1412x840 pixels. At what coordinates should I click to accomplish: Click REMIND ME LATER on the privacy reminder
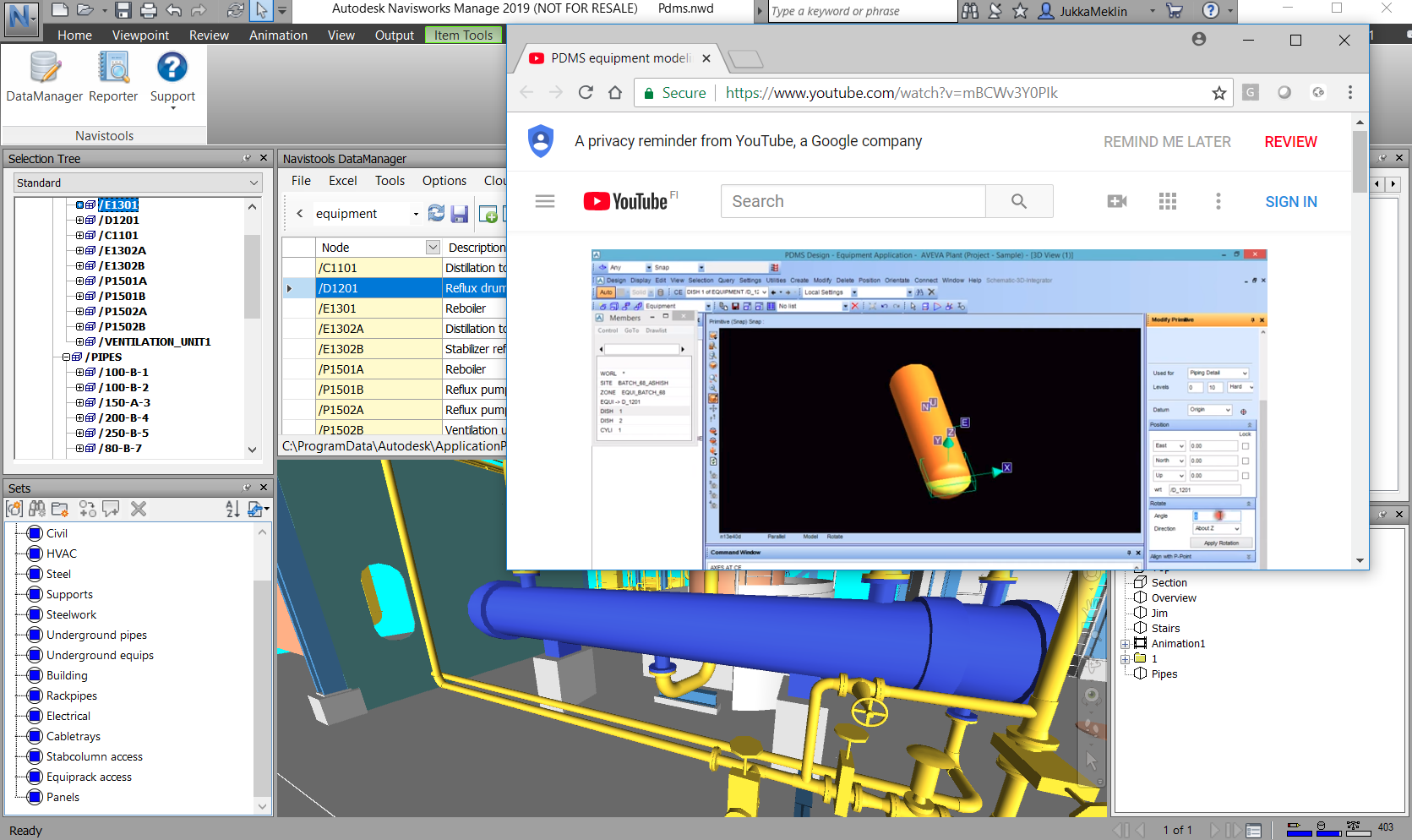(1167, 142)
